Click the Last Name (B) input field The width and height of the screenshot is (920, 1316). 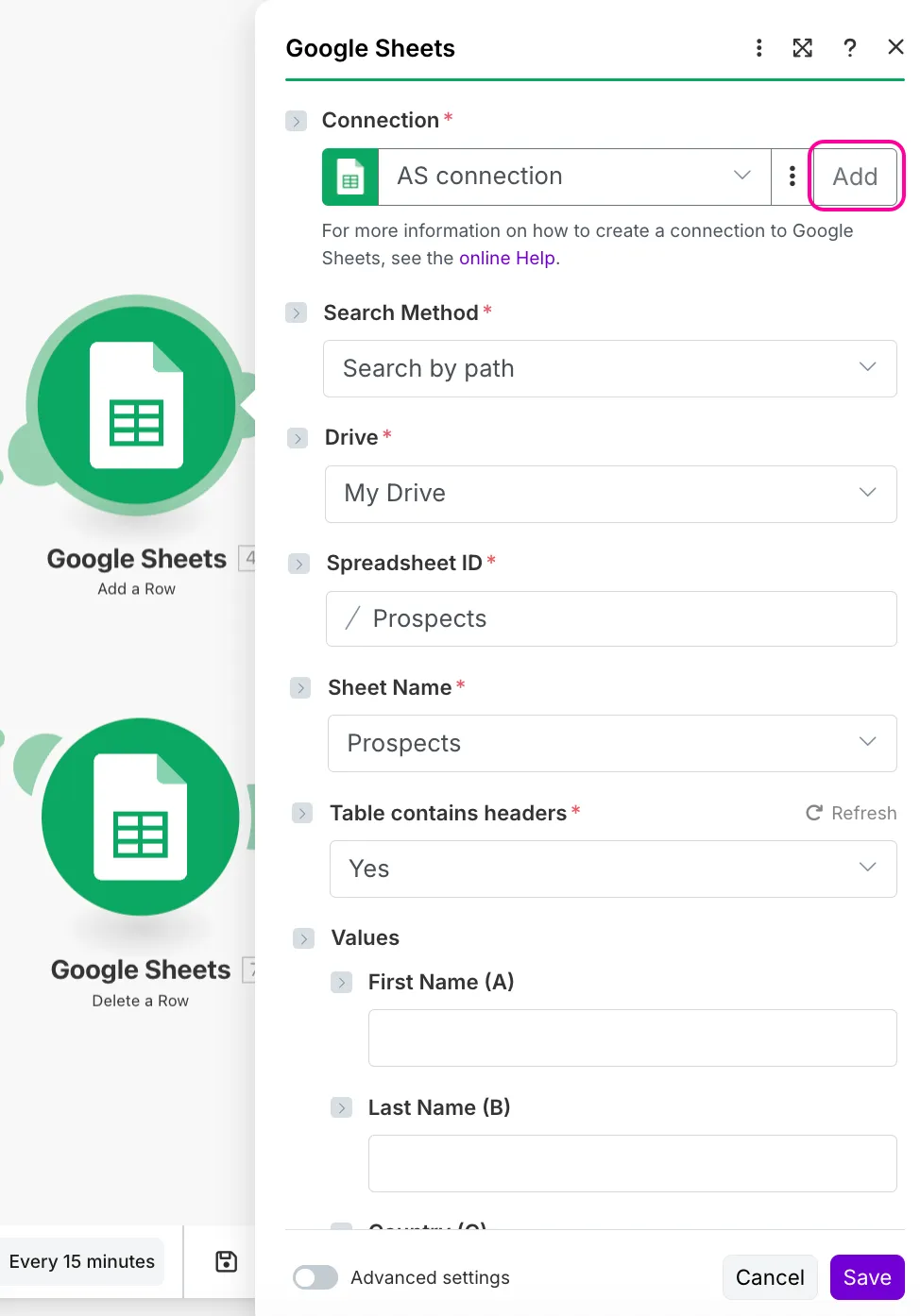(633, 1163)
